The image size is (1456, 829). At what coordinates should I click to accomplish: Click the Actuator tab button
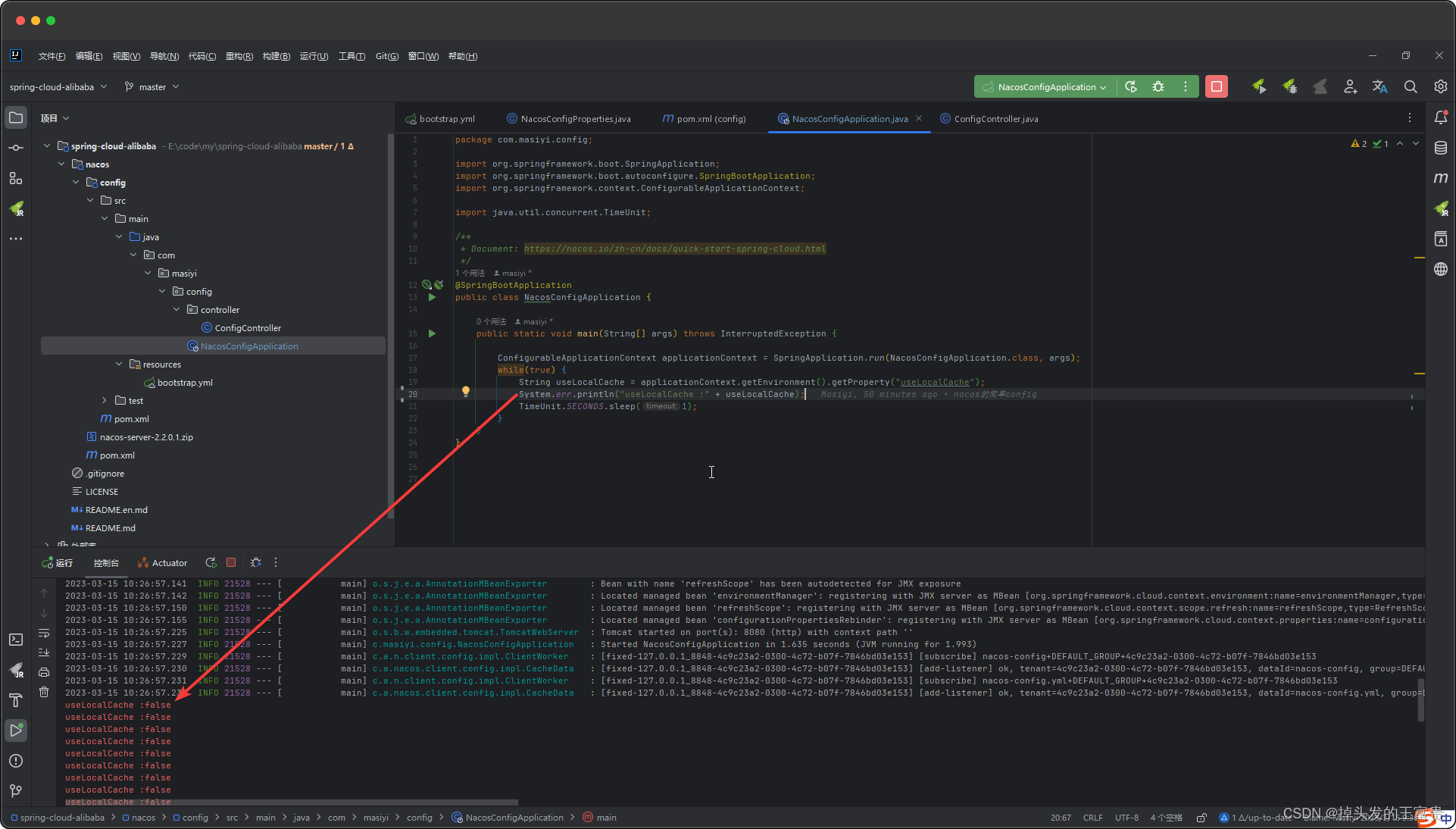click(163, 562)
